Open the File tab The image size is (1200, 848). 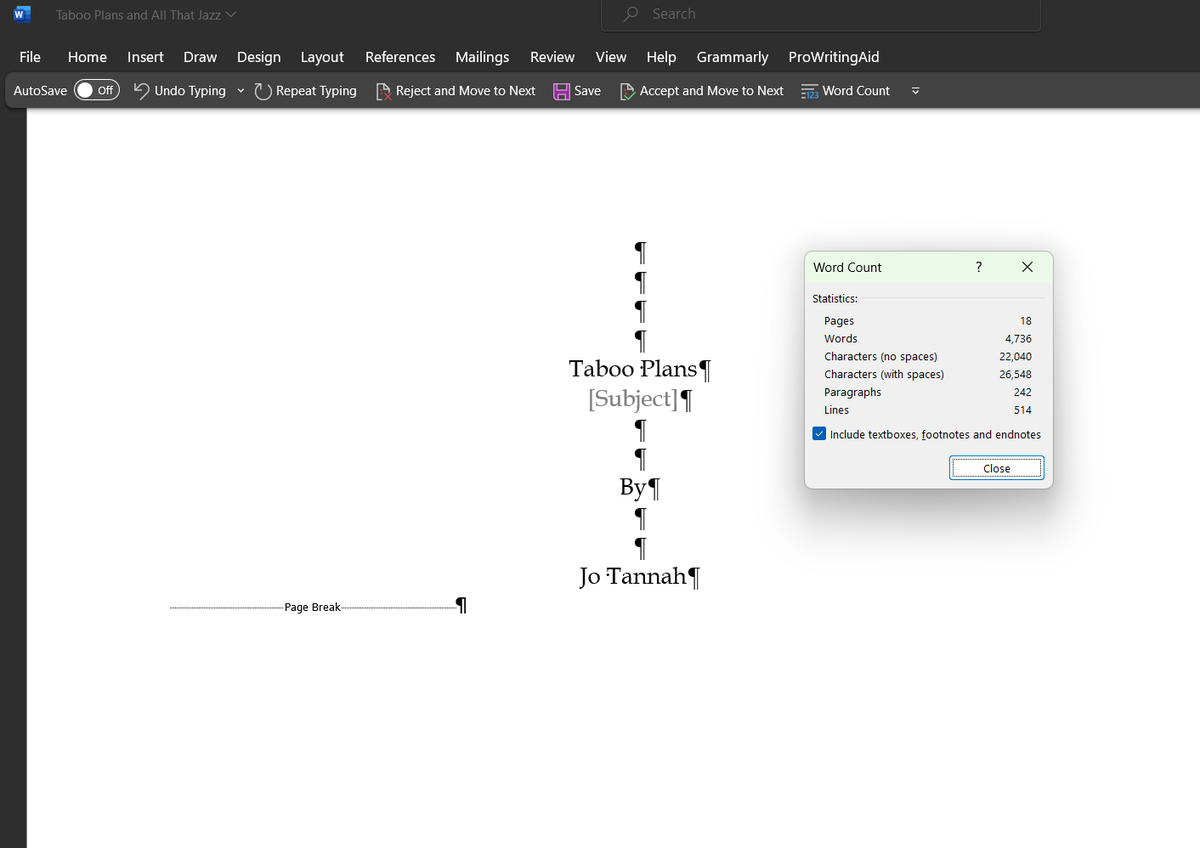coord(30,57)
